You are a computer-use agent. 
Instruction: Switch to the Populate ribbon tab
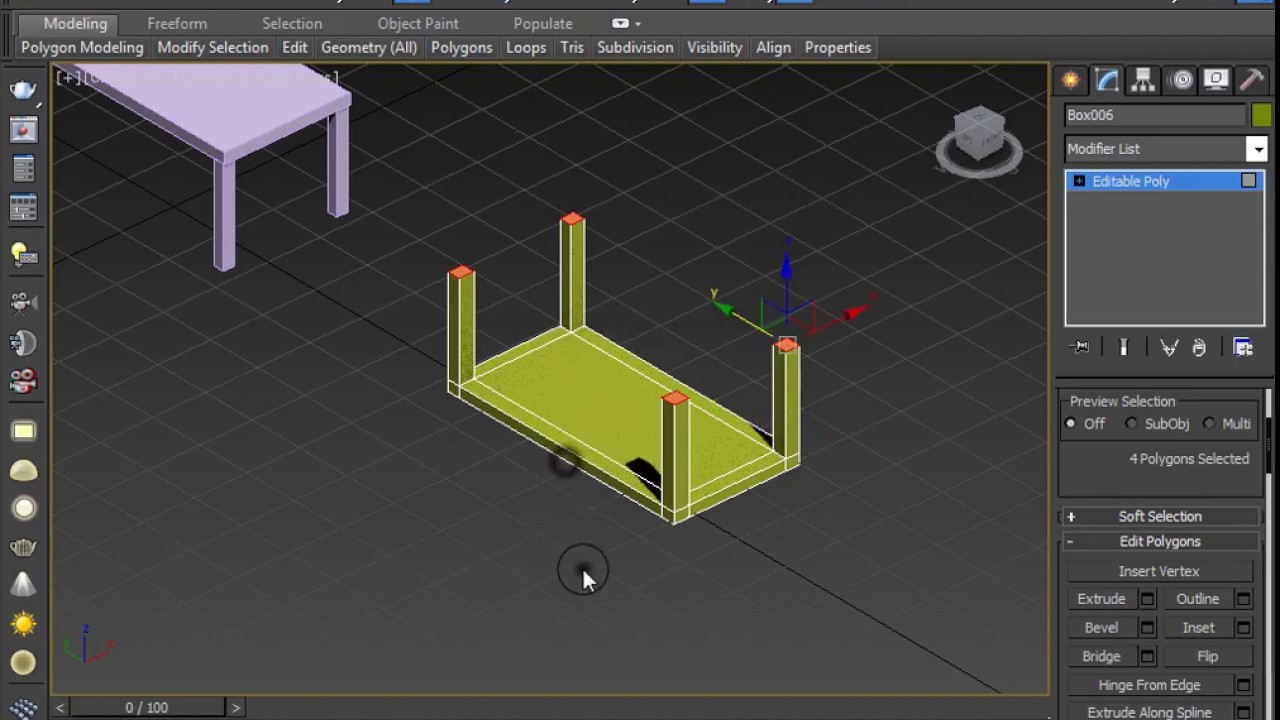(x=543, y=23)
